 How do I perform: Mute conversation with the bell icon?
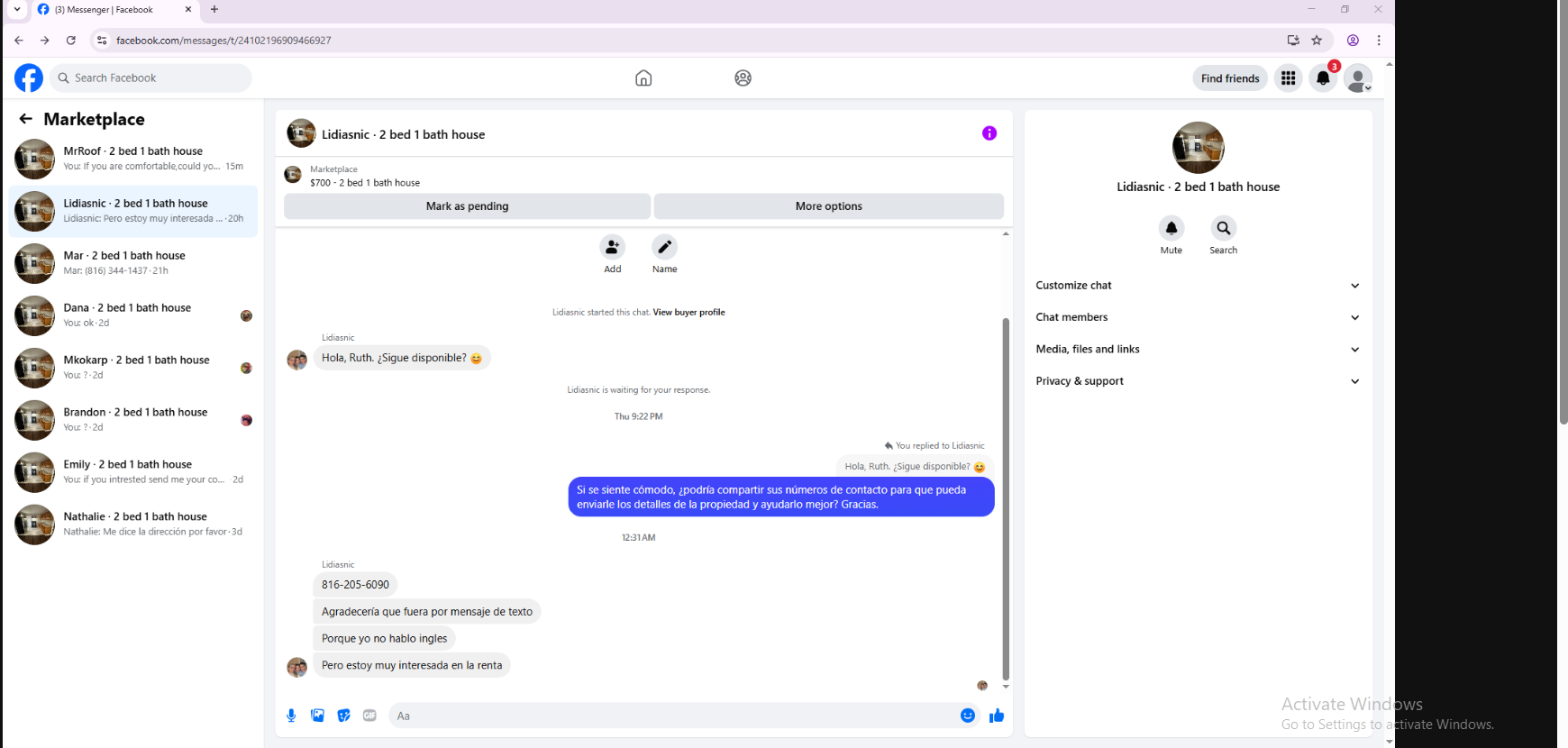1171,228
